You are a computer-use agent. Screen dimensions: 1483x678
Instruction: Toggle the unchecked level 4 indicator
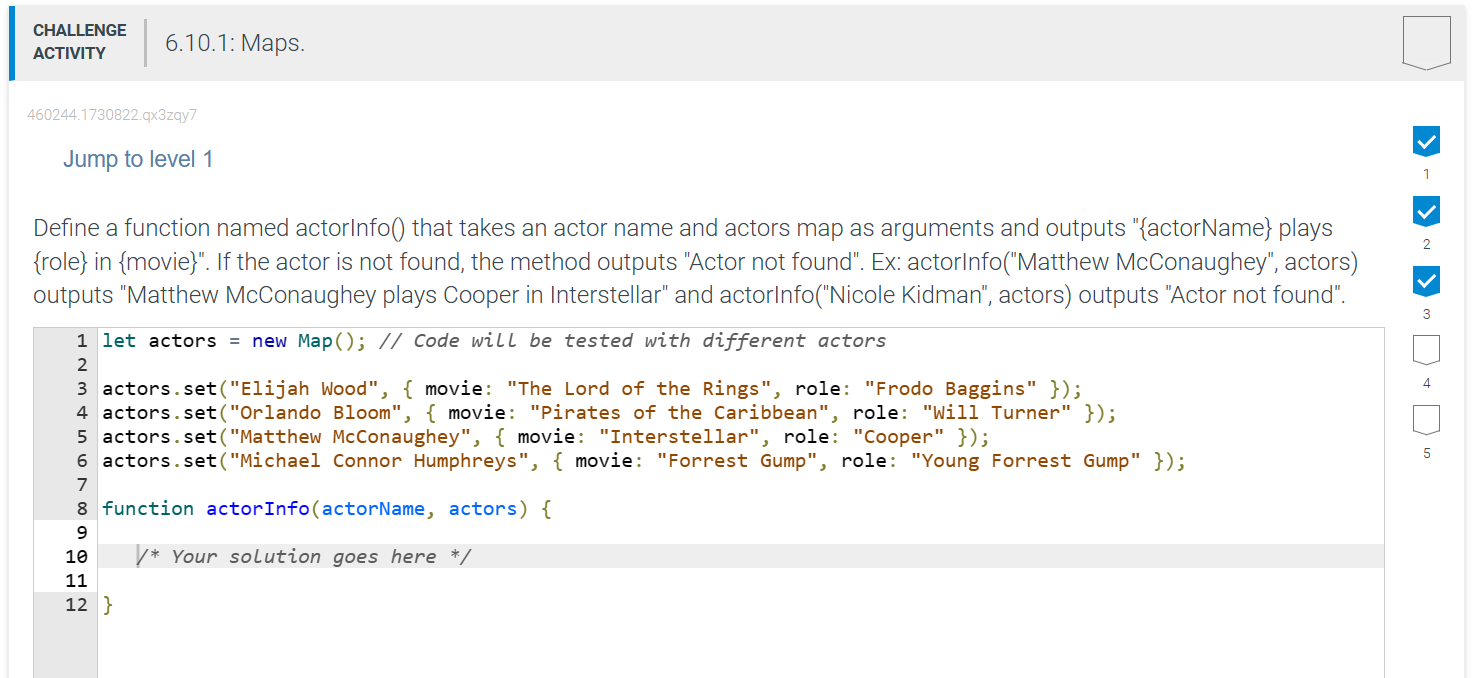pyautogui.click(x=1425, y=348)
